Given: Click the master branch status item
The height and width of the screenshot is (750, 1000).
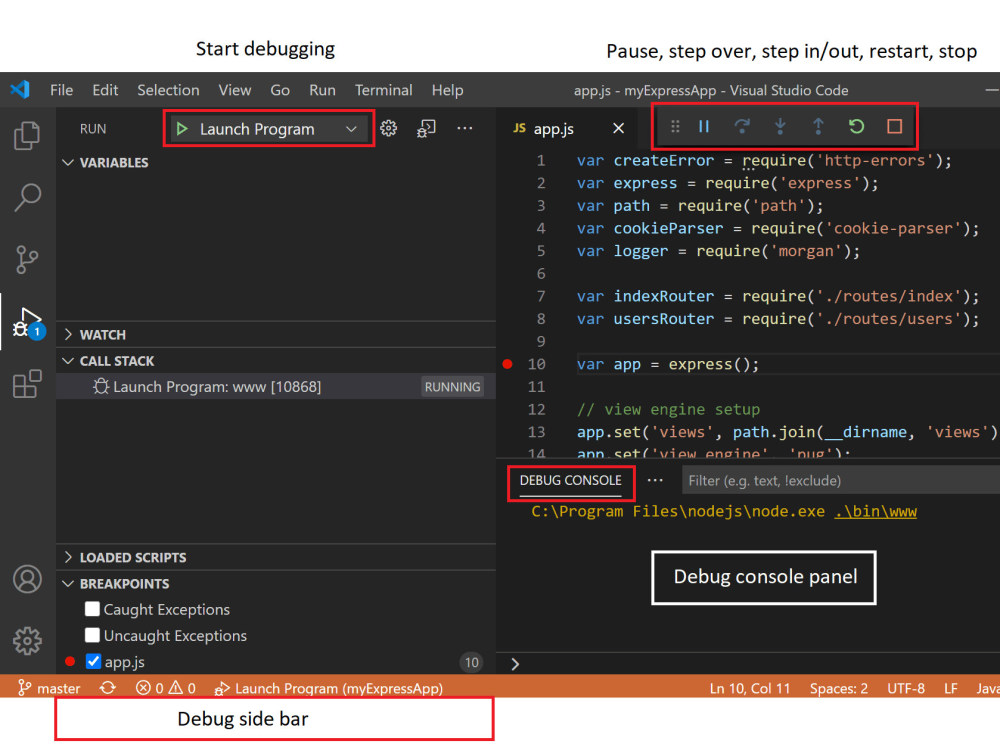Looking at the screenshot, I should coord(49,688).
